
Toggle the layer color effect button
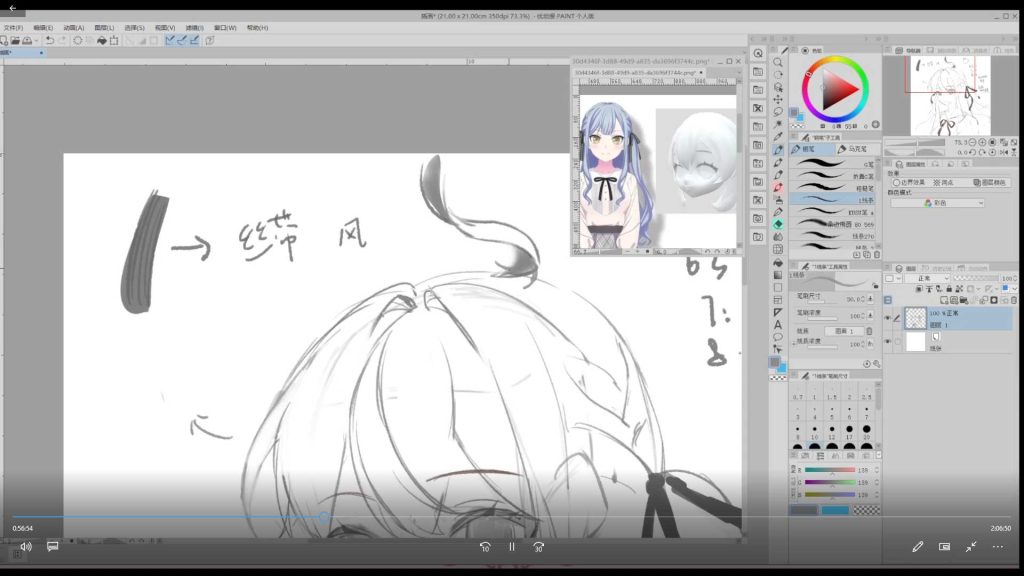pyautogui.click(x=990, y=183)
